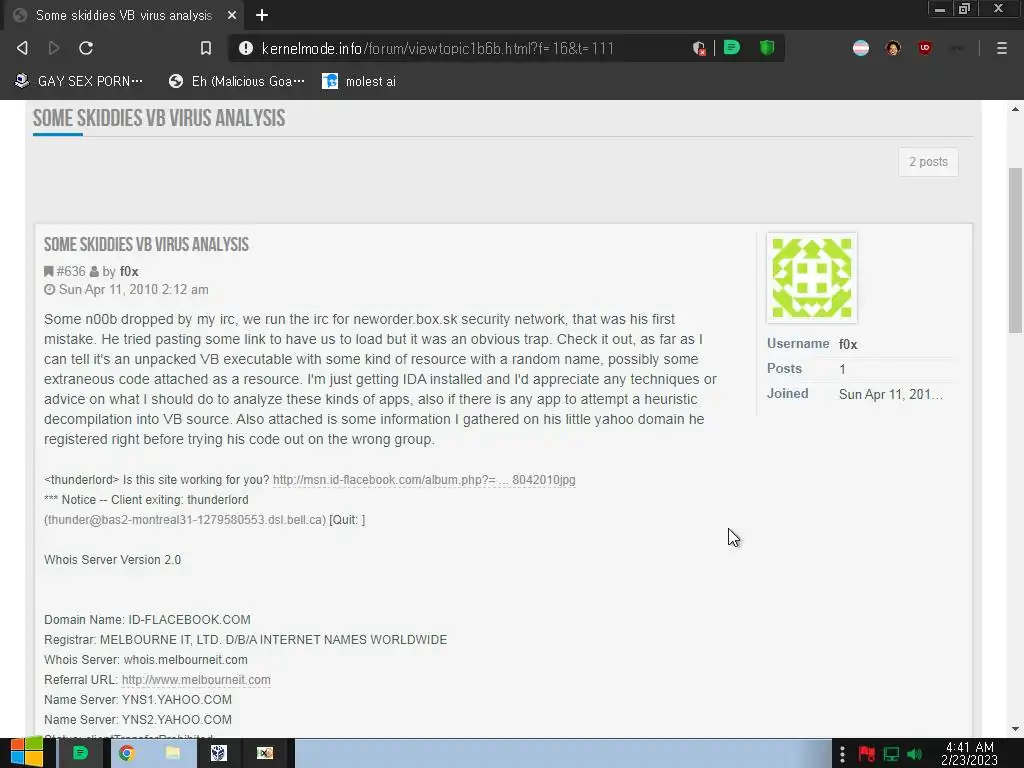
Task: Click the vertical scrollbar thumb
Action: [x=1016, y=250]
